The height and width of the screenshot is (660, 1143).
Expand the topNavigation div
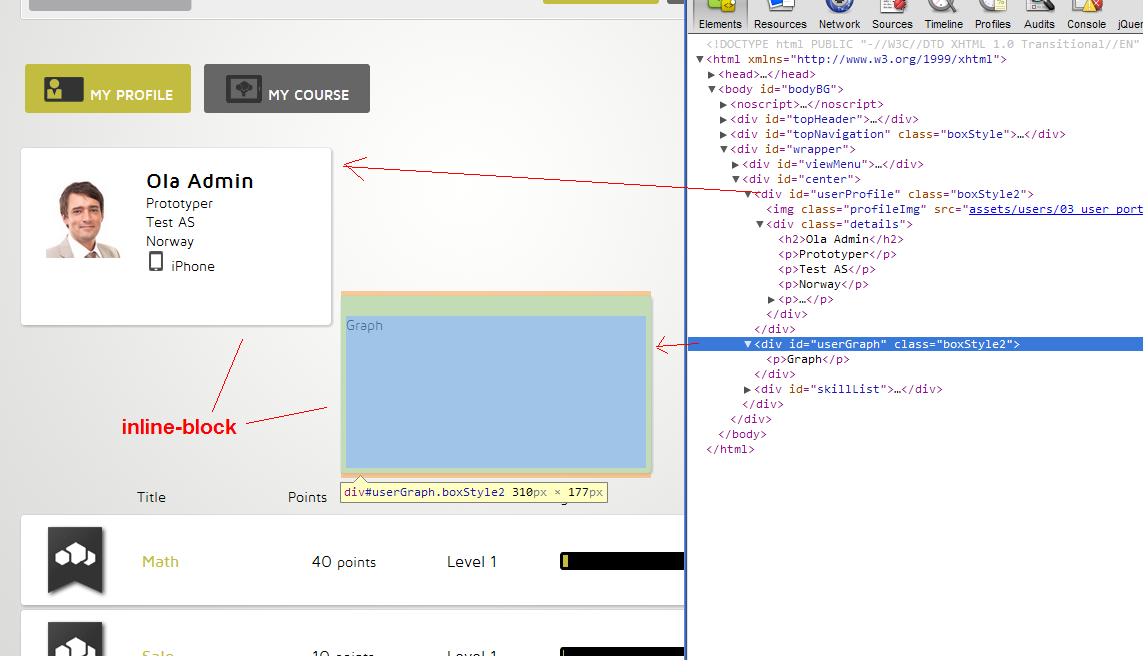(723, 134)
